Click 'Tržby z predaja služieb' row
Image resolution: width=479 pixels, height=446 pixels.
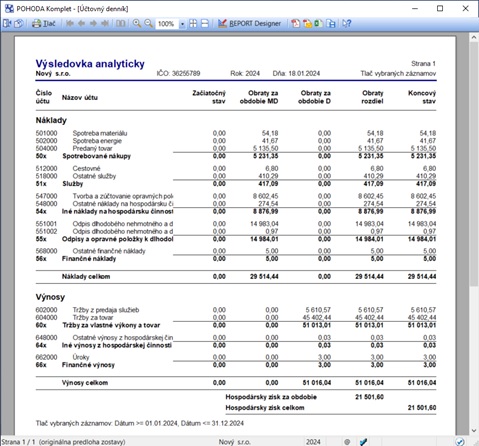(x=236, y=310)
